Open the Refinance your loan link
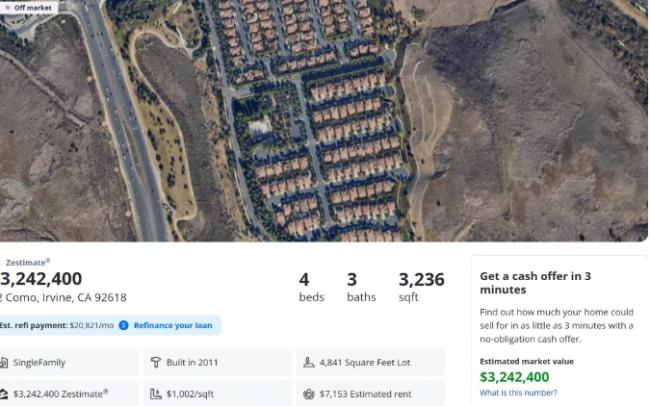The height and width of the screenshot is (406, 650). [x=173, y=326]
